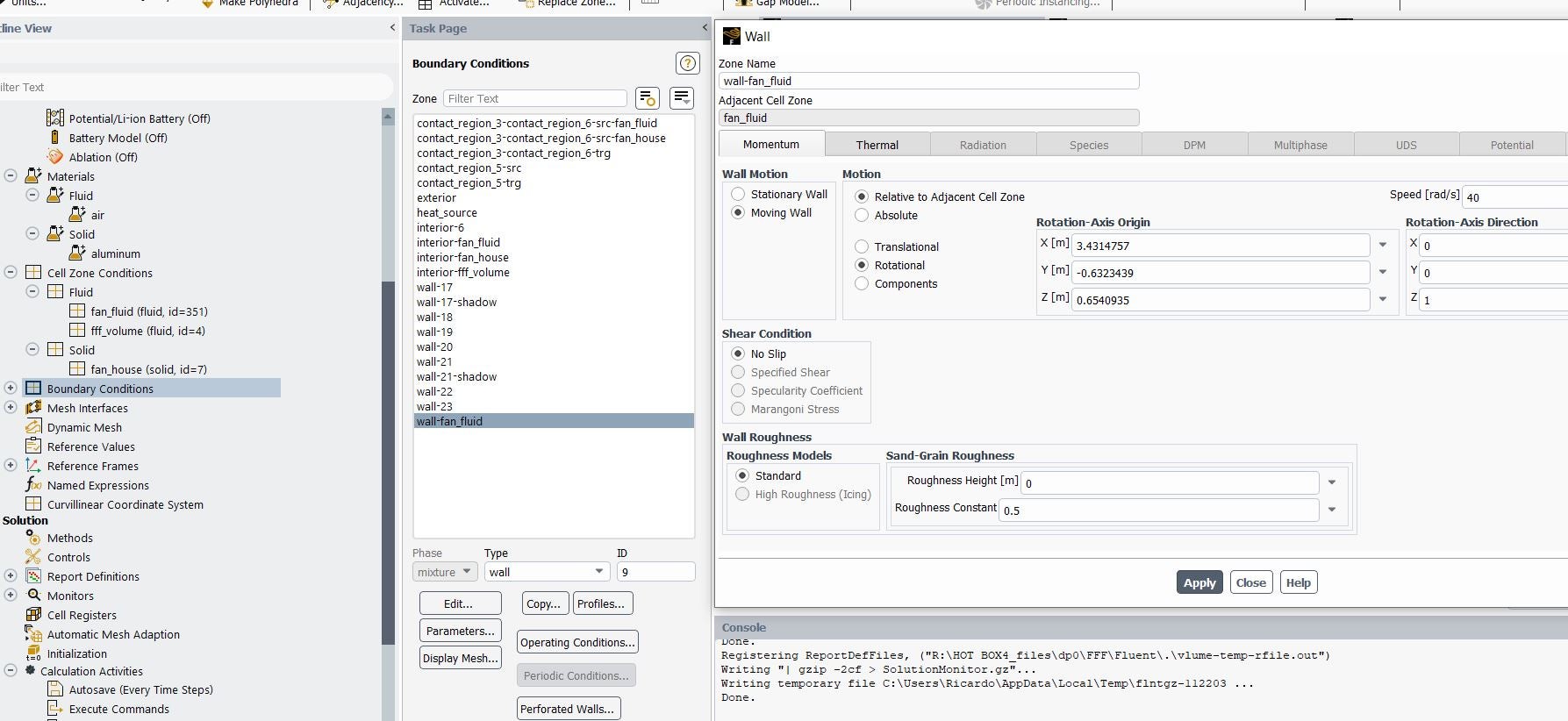
Task: Click the Boundary Conditions help icon
Action: pos(687,63)
